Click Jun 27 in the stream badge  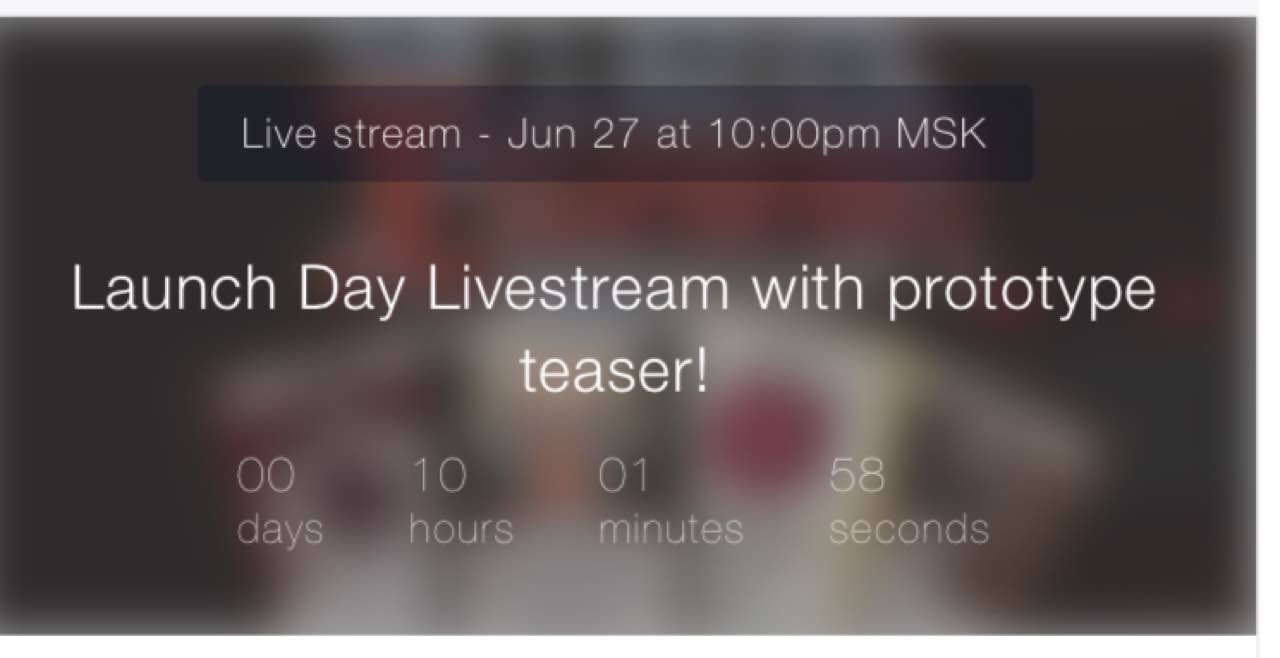(x=572, y=134)
